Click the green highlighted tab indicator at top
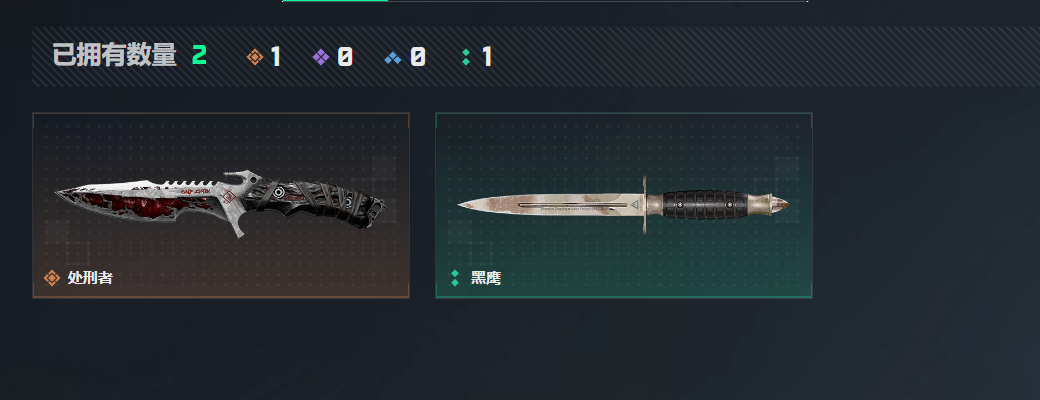1040x400 pixels. click(x=335, y=1)
